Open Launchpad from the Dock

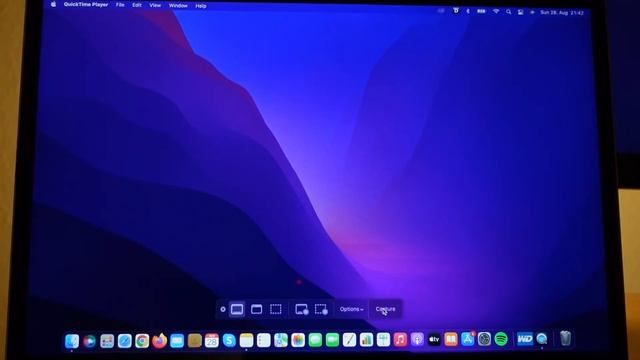coord(107,341)
